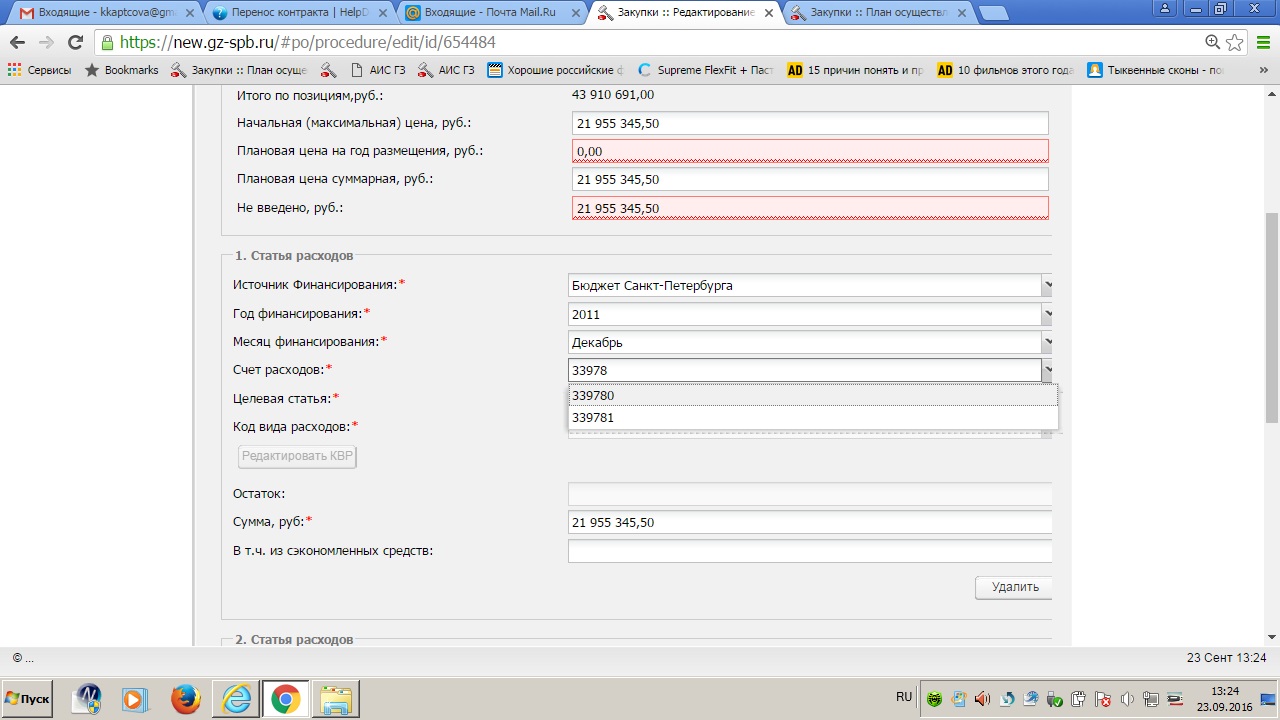Click the green antivirus tray icon
This screenshot has width=1280, height=720.
tap(935, 699)
